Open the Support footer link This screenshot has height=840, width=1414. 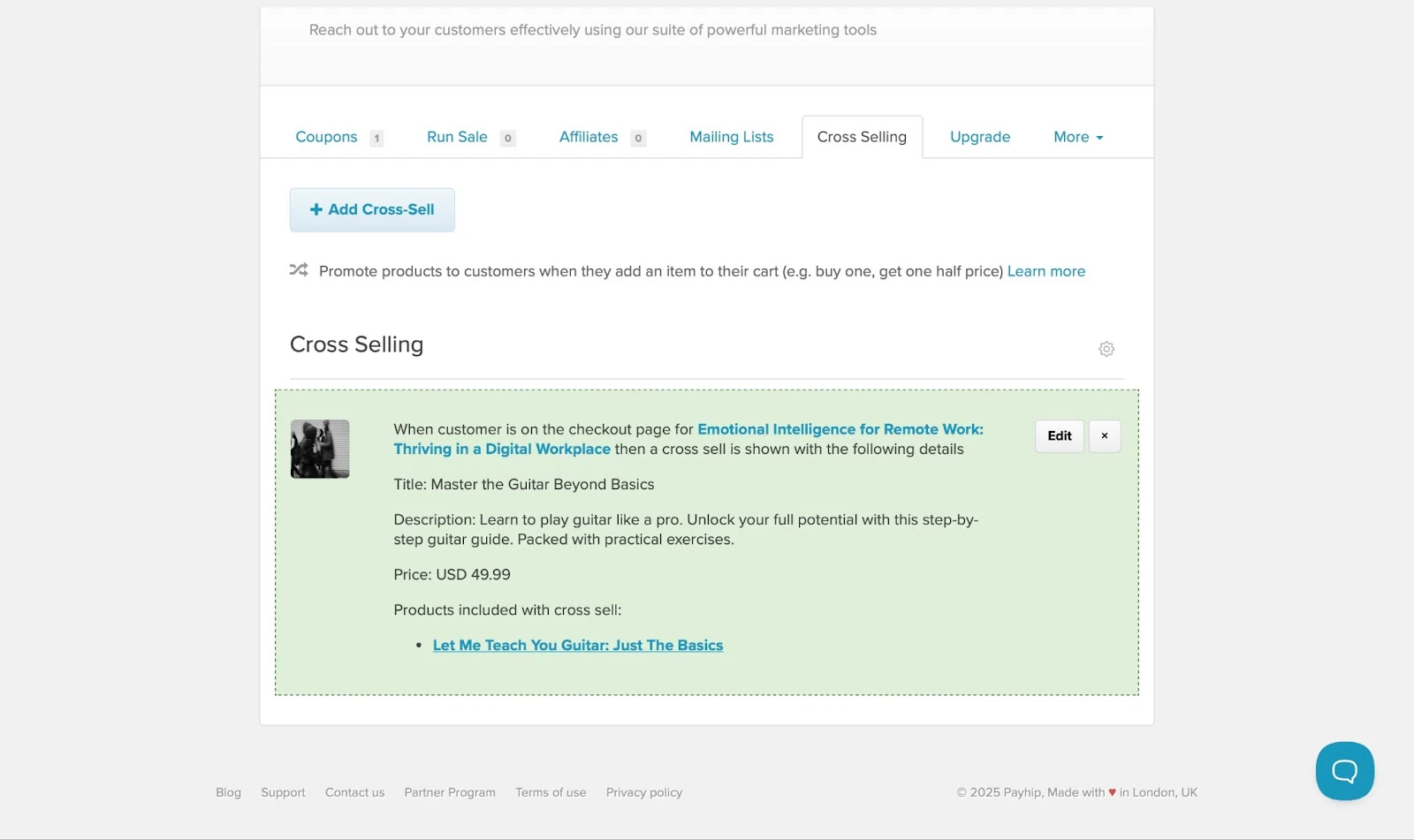click(283, 792)
